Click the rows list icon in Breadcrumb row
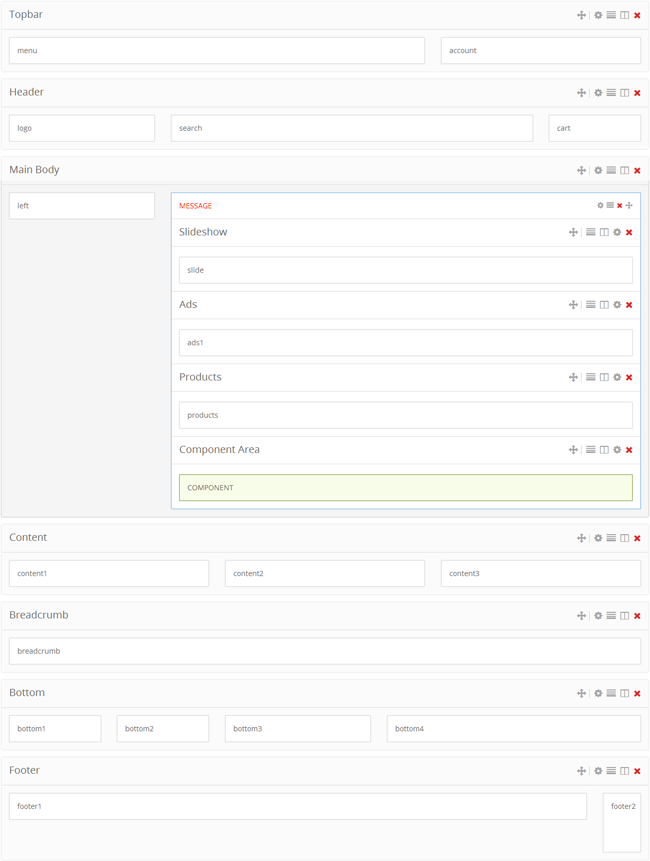Image resolution: width=650 pixels, height=861 pixels. [x=611, y=616]
